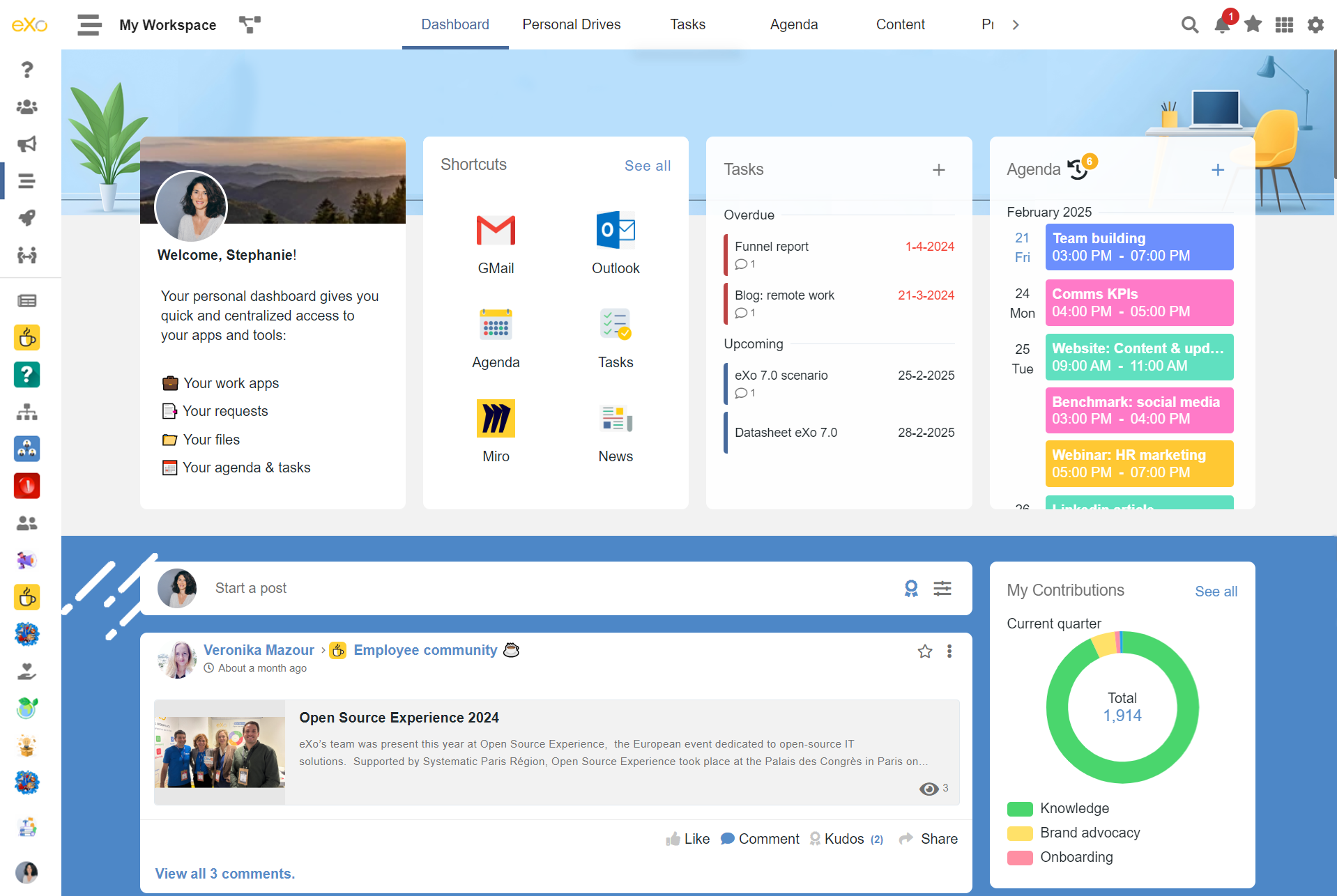
Task: Click the settings gear icon
Action: coord(1315,25)
